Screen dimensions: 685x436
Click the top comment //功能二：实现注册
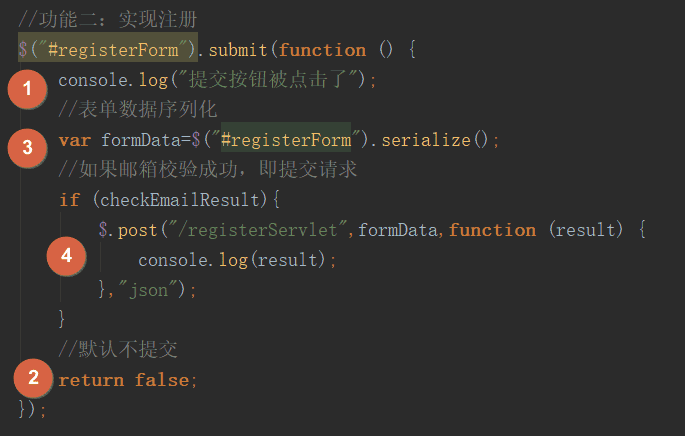108,19
